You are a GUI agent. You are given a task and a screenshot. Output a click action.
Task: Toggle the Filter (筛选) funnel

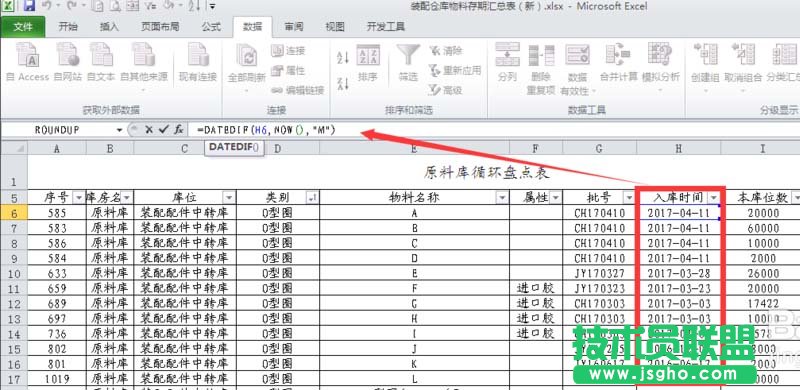pos(408,63)
